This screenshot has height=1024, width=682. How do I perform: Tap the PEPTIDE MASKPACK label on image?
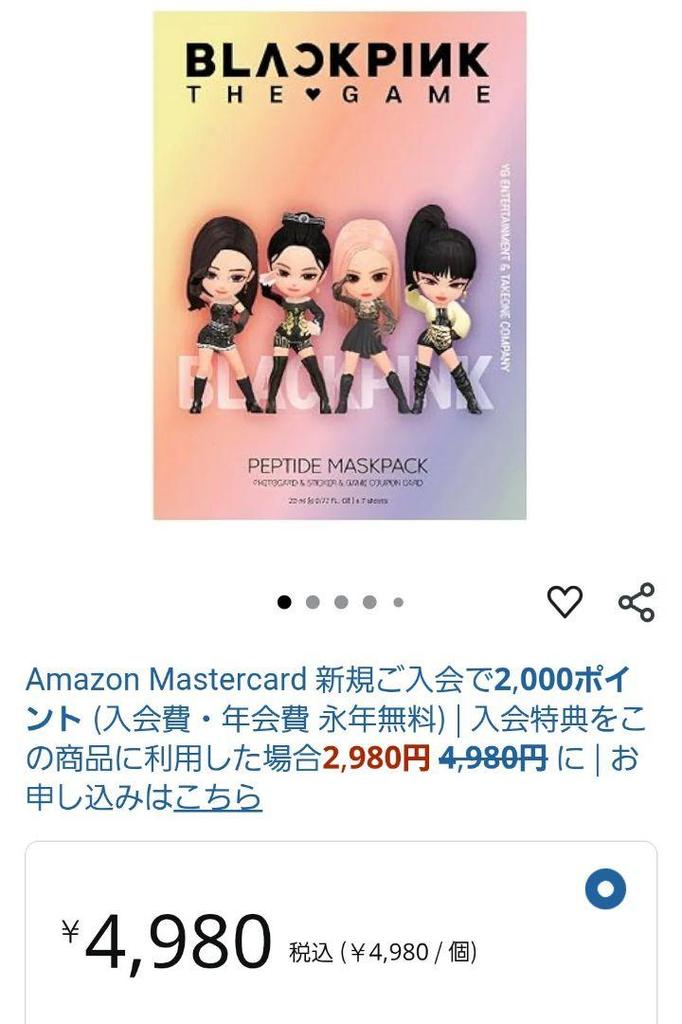337,466
